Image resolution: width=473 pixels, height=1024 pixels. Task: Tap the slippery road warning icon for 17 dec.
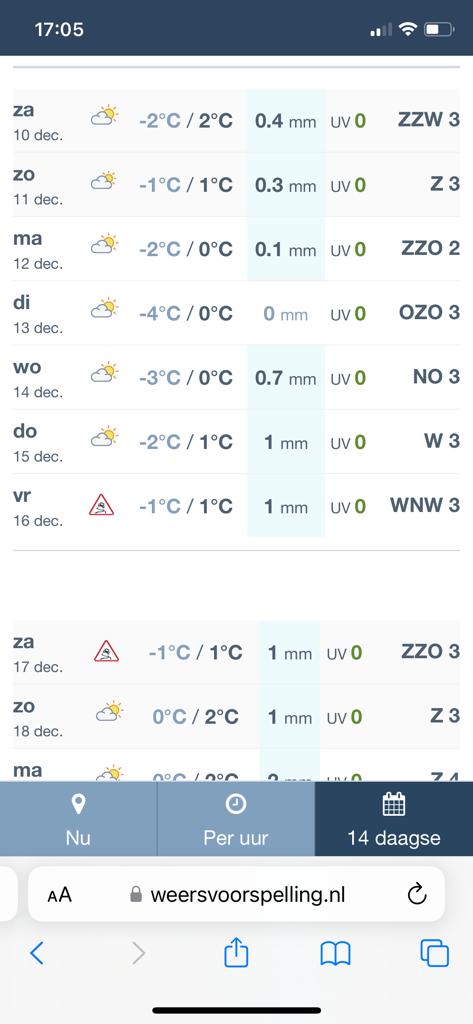[106, 651]
